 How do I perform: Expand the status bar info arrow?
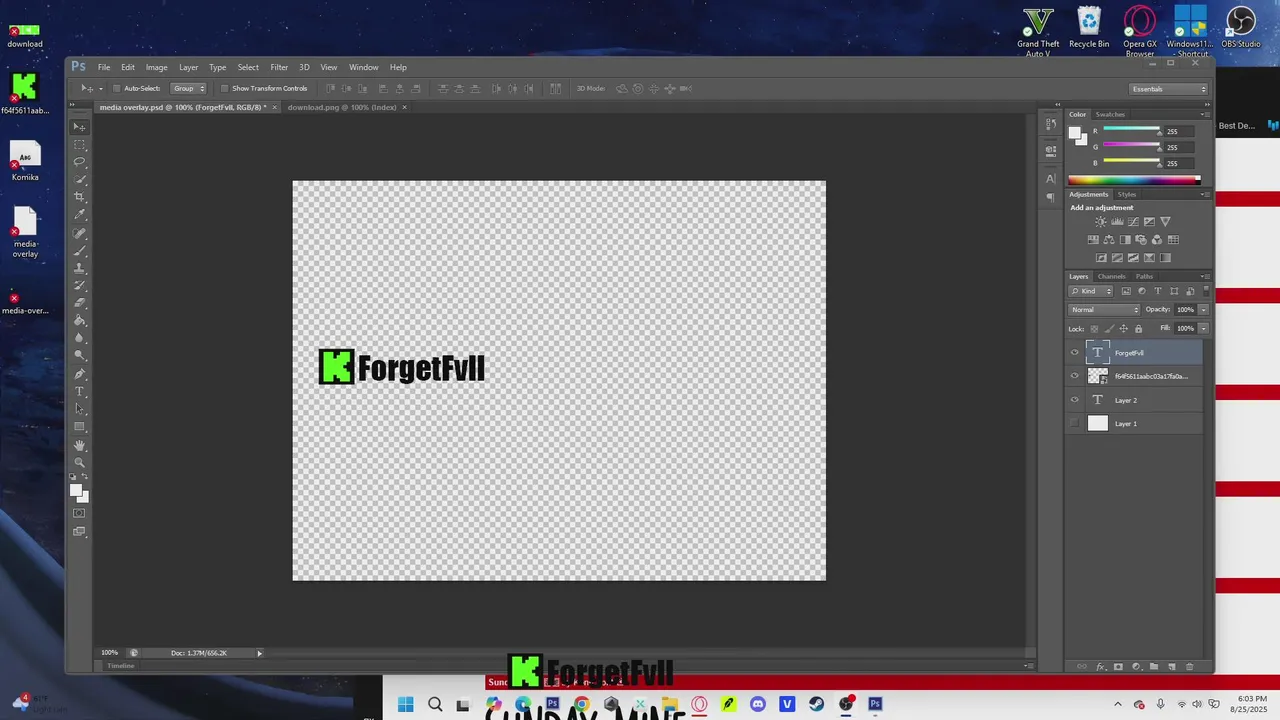click(259, 653)
